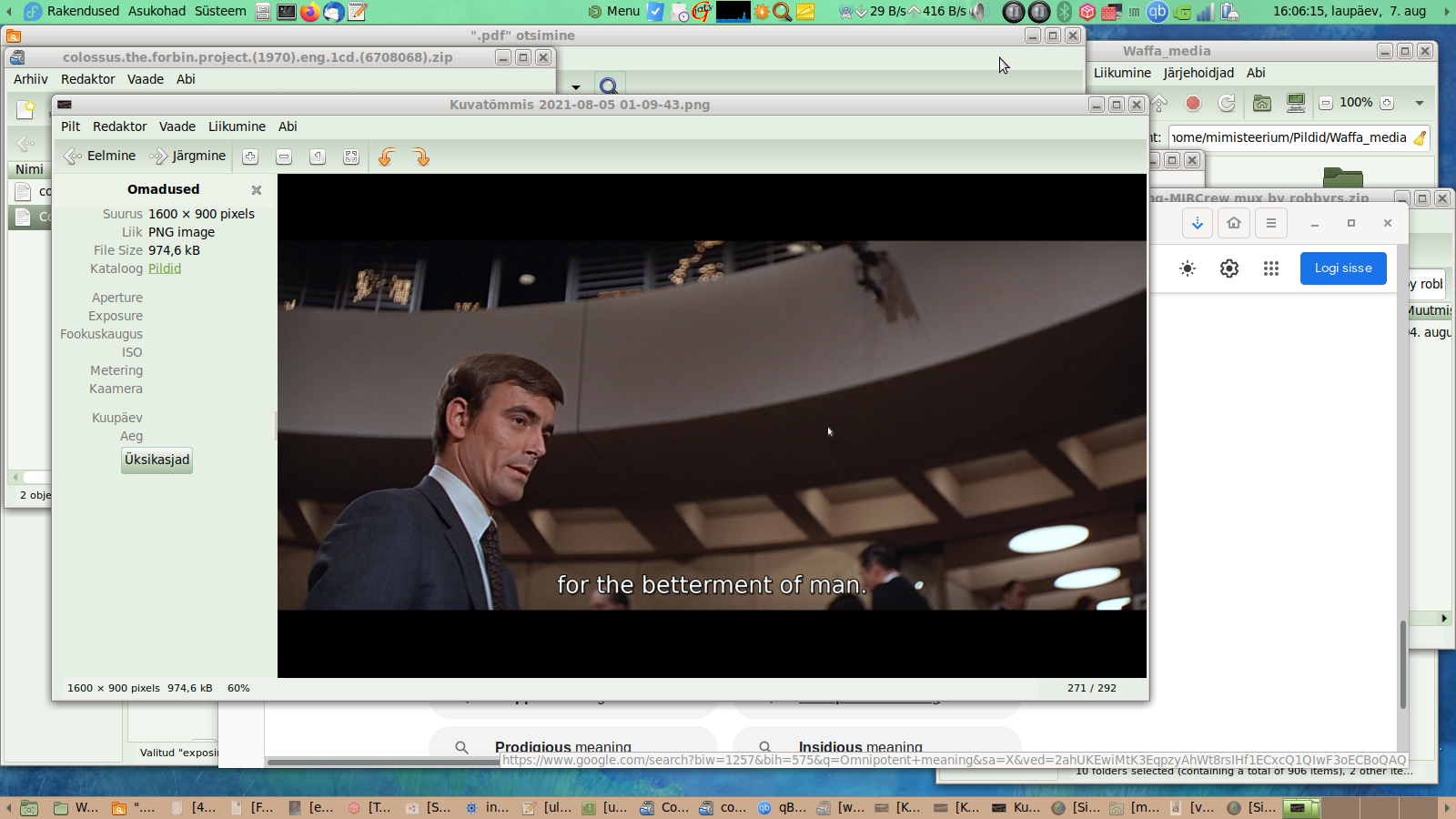This screenshot has width=1456, height=819.
Task: Click the blue Logi sisse button
Action: (1343, 268)
